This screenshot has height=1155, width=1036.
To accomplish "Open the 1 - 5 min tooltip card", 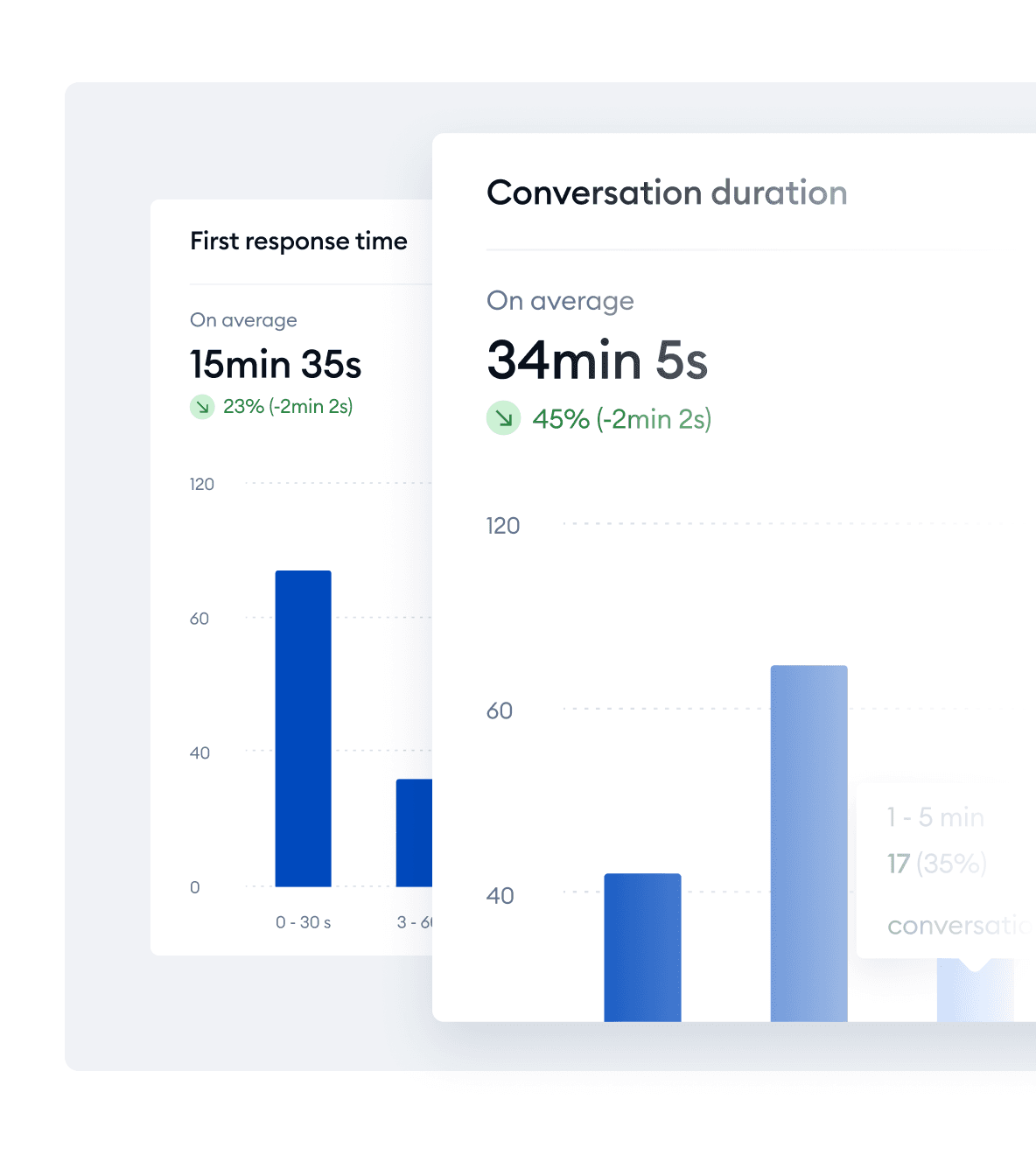I will 946,870.
